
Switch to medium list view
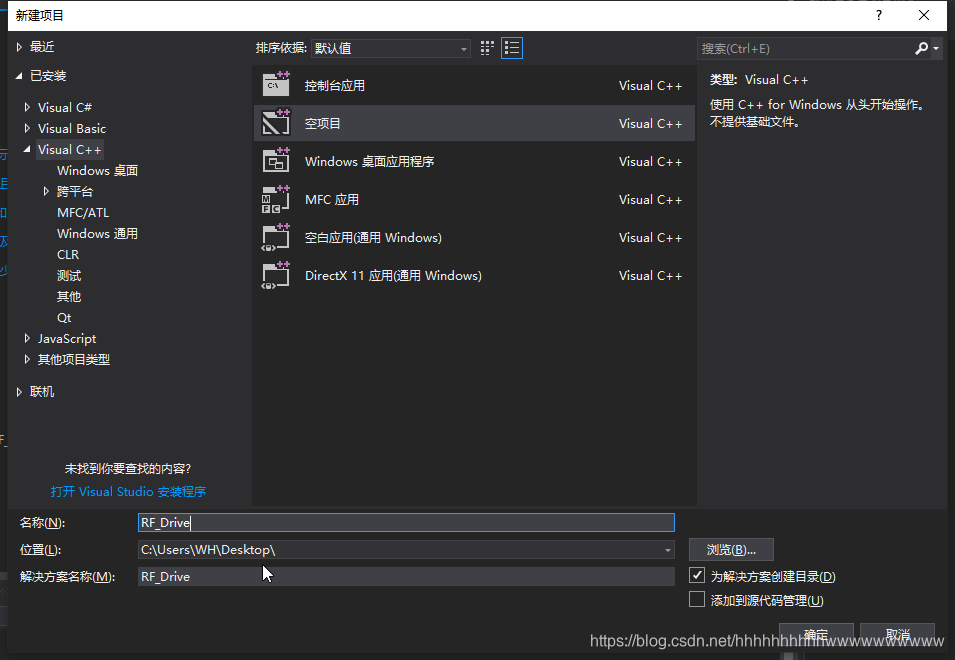(512, 48)
